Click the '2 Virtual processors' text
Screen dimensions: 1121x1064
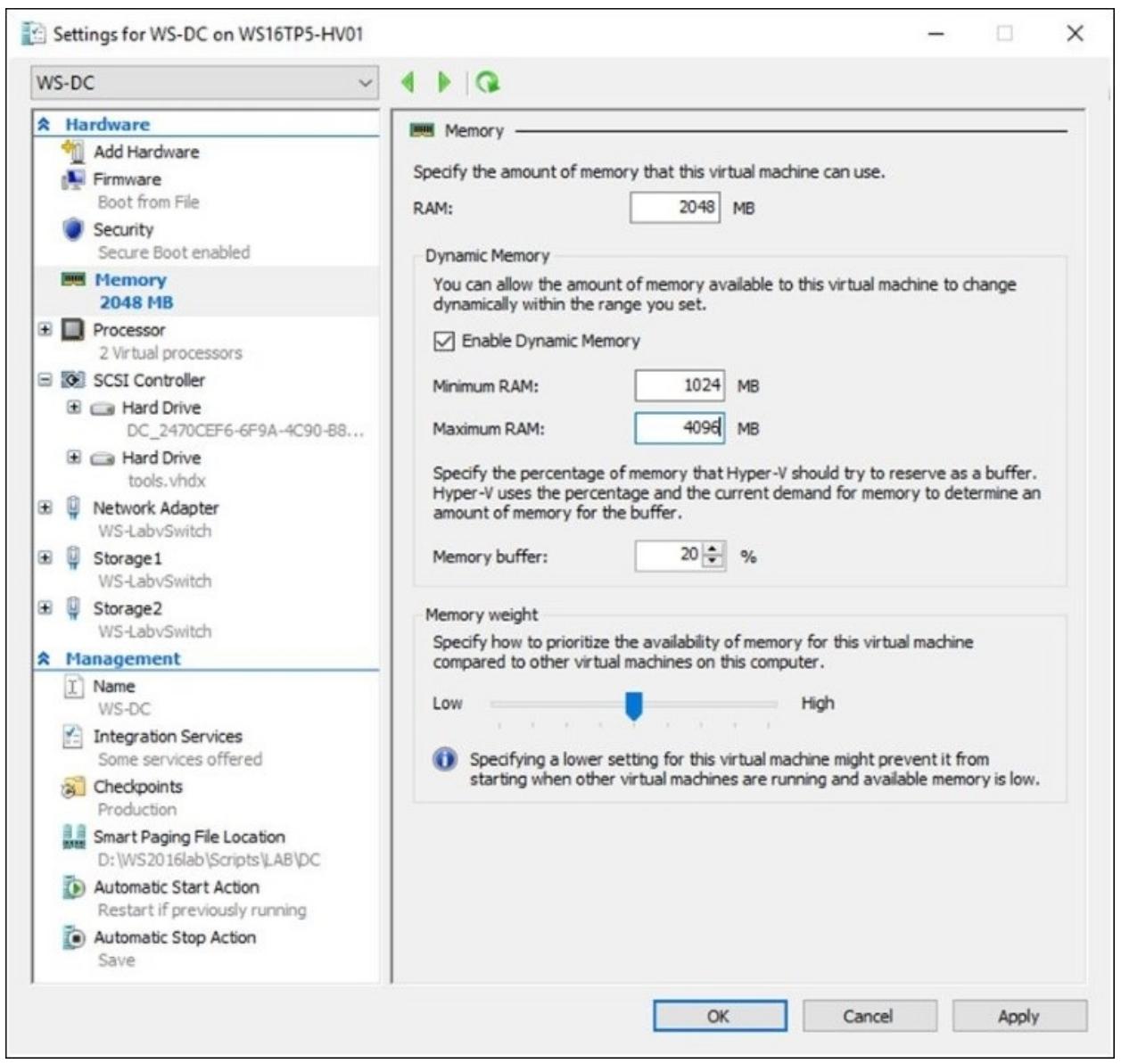pyautogui.click(x=170, y=353)
